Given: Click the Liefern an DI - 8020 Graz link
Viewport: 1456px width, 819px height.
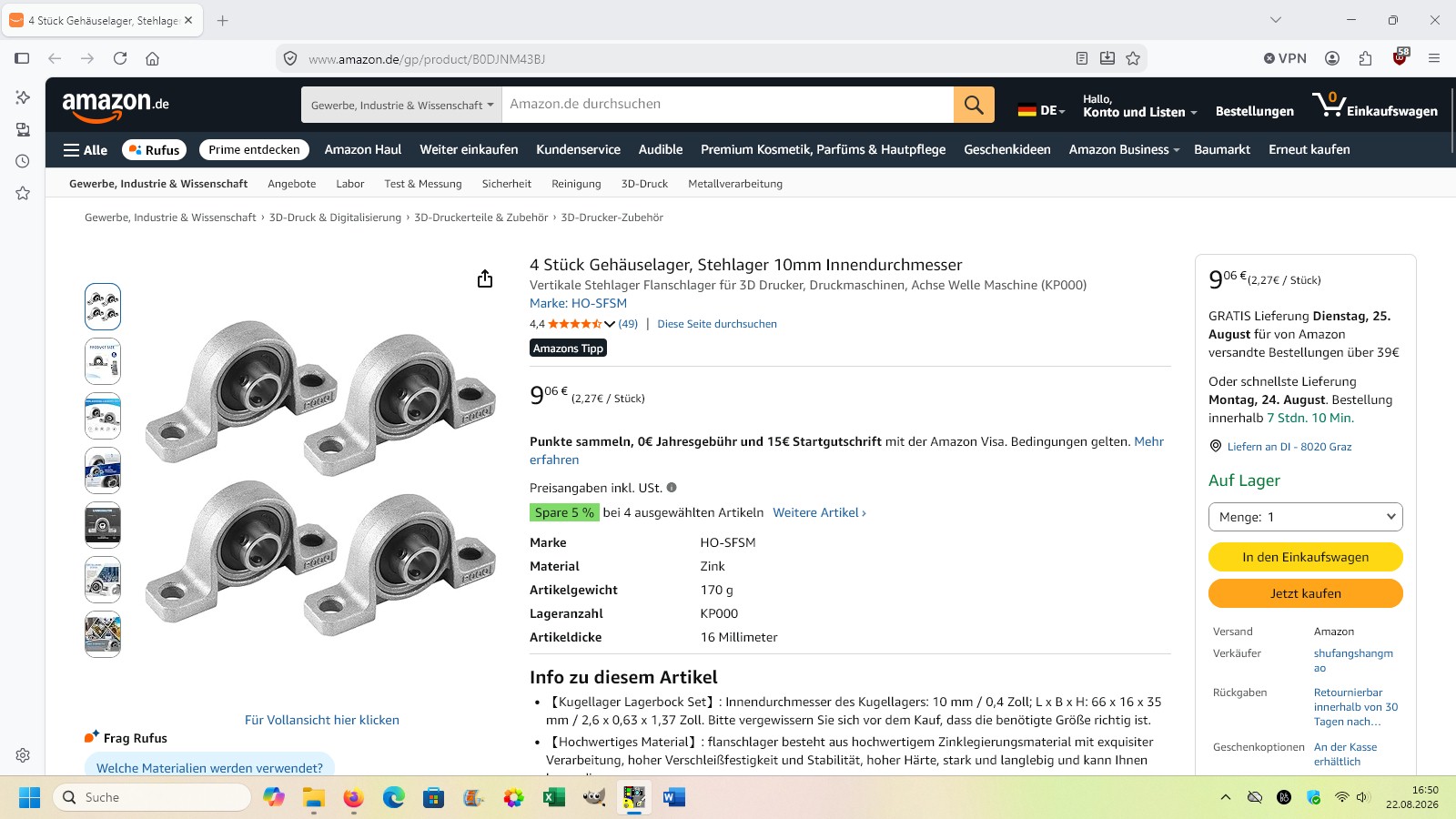Looking at the screenshot, I should point(1289,447).
